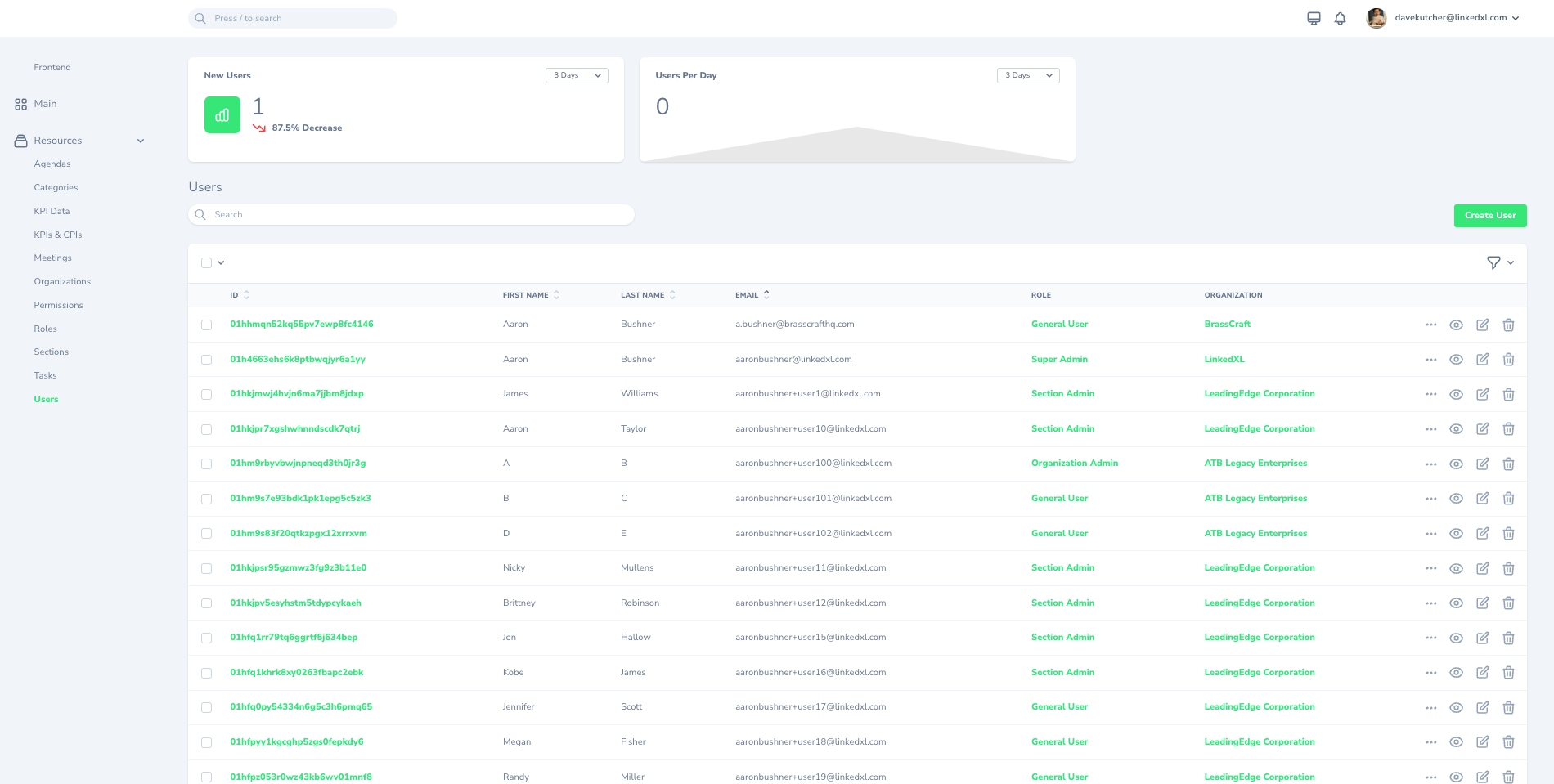Open the select-all options chevron
This screenshot has width=1554, height=784.
tap(221, 262)
